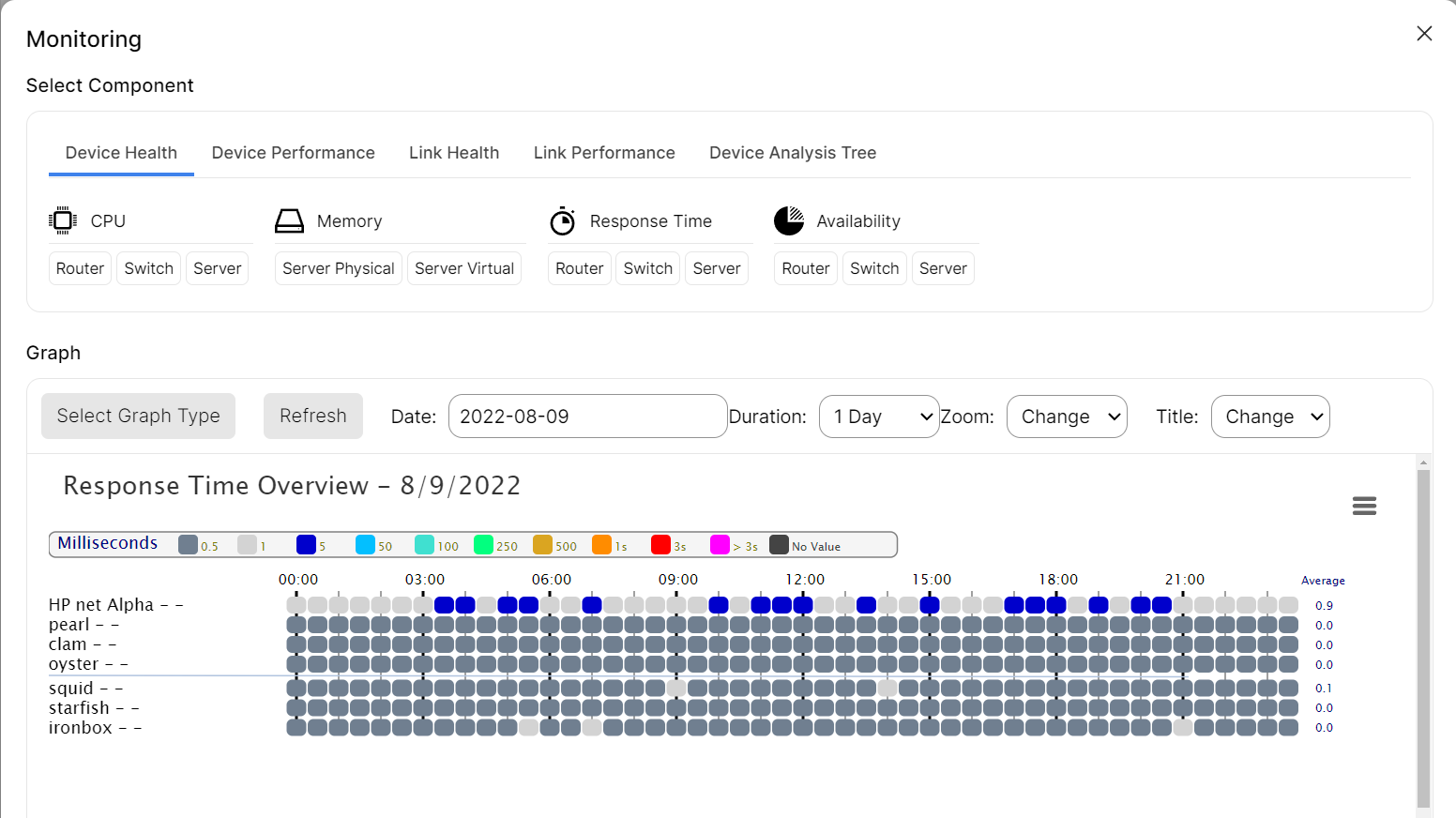Click the Availability pie icon
This screenshot has width=1456, height=818.
[x=789, y=220]
